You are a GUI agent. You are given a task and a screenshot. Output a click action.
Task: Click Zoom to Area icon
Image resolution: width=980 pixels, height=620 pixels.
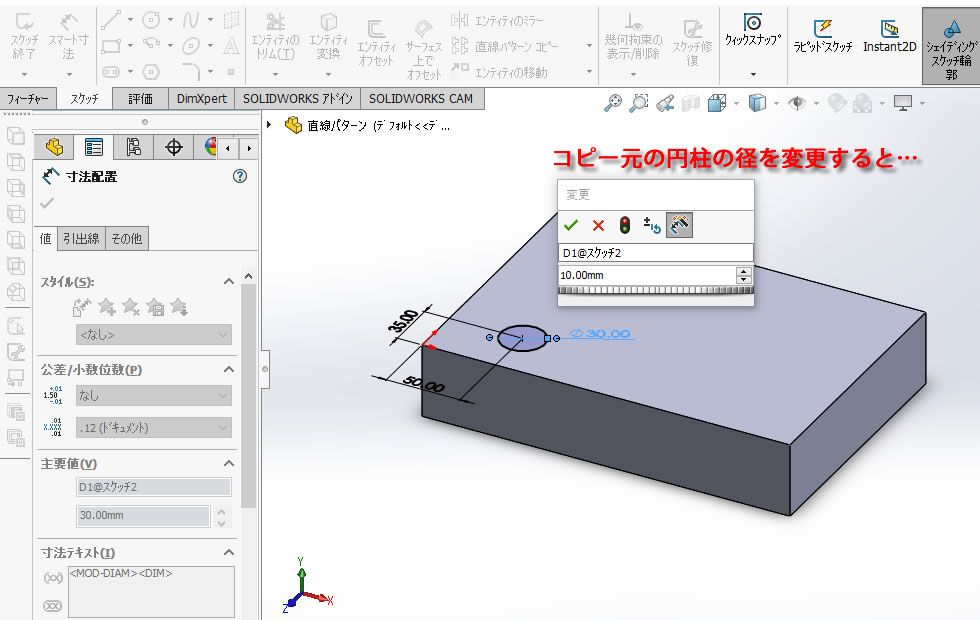pyautogui.click(x=639, y=102)
